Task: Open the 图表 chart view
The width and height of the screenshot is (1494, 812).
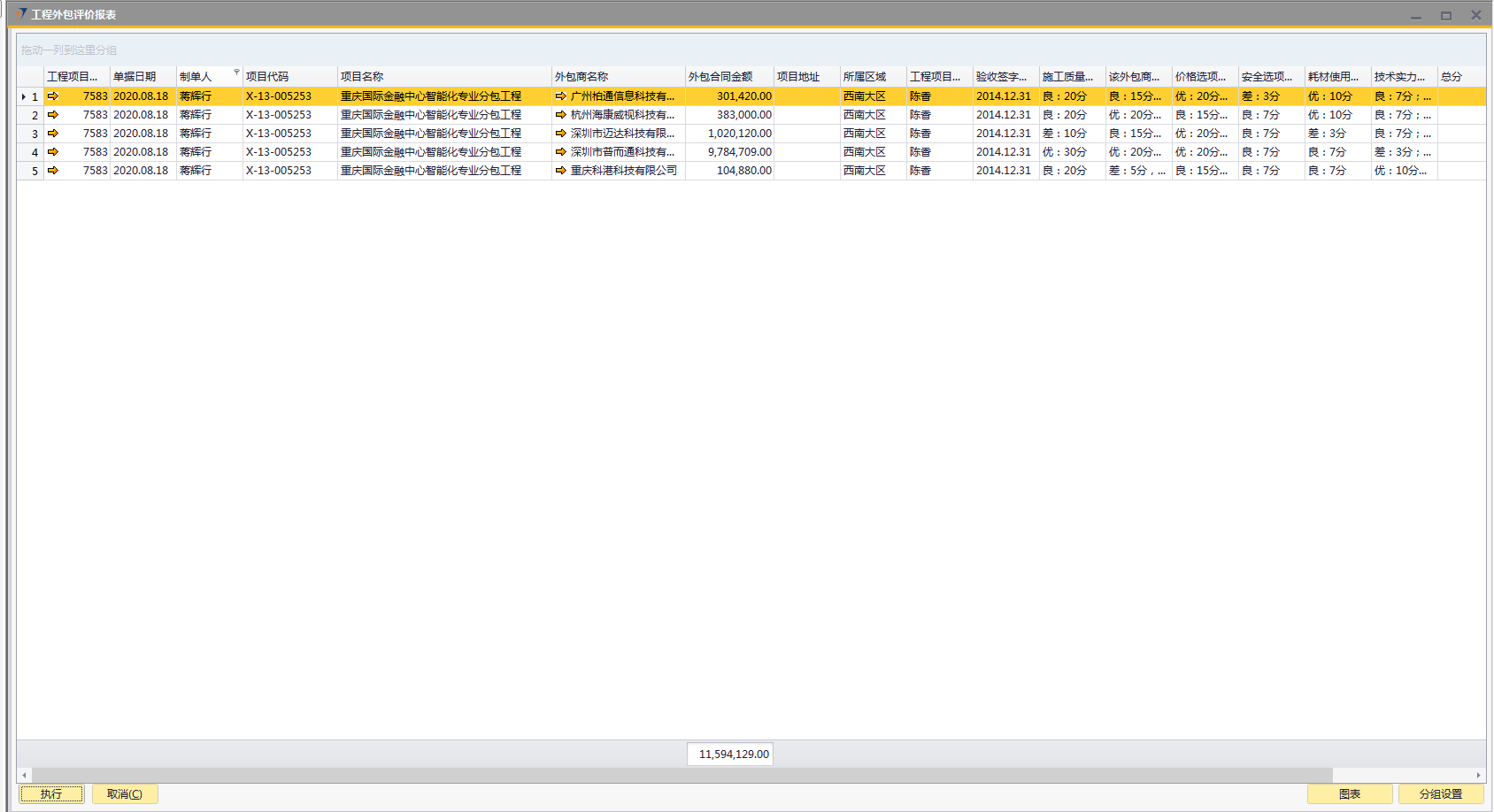Action: 1350,794
